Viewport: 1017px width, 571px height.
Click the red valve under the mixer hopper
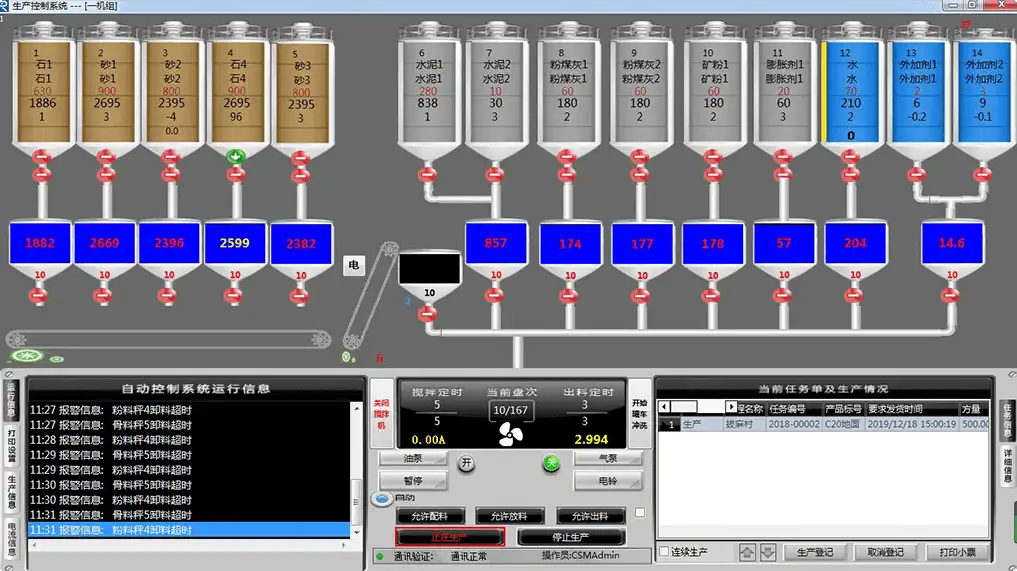click(x=428, y=314)
